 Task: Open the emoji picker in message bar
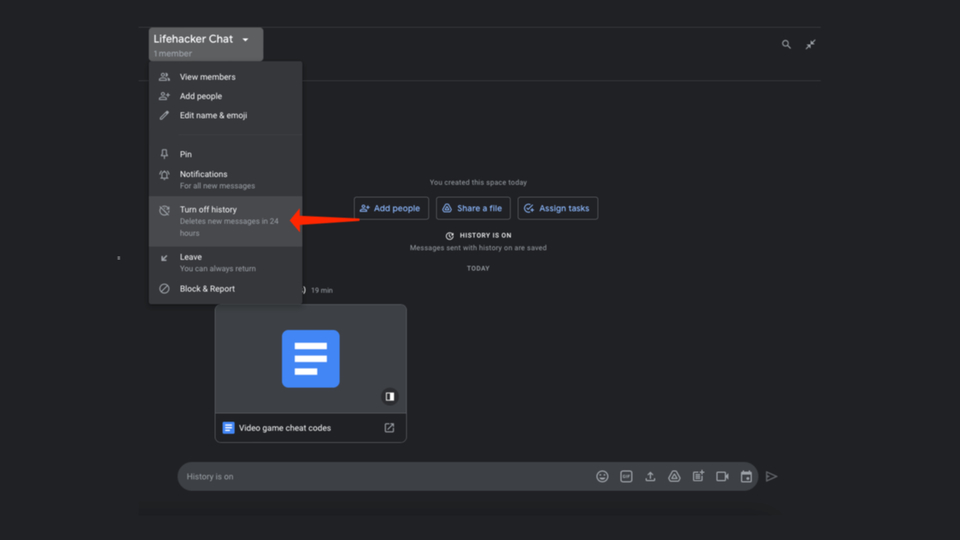pos(602,476)
